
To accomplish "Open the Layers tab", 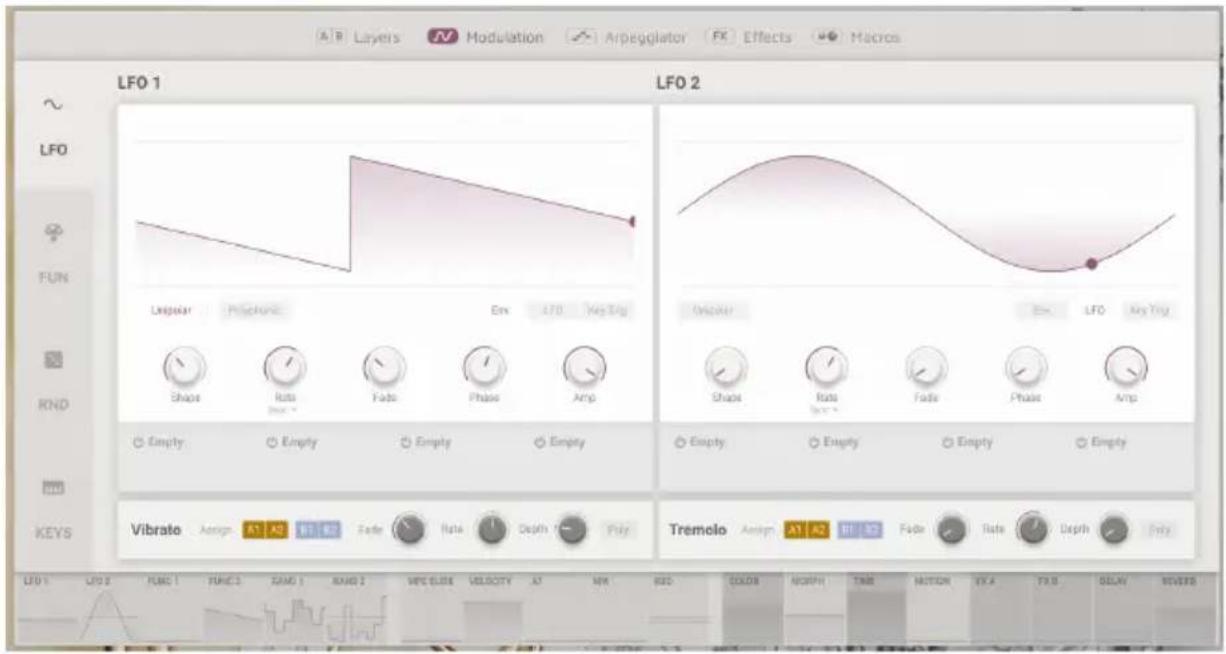I will [x=358, y=37].
